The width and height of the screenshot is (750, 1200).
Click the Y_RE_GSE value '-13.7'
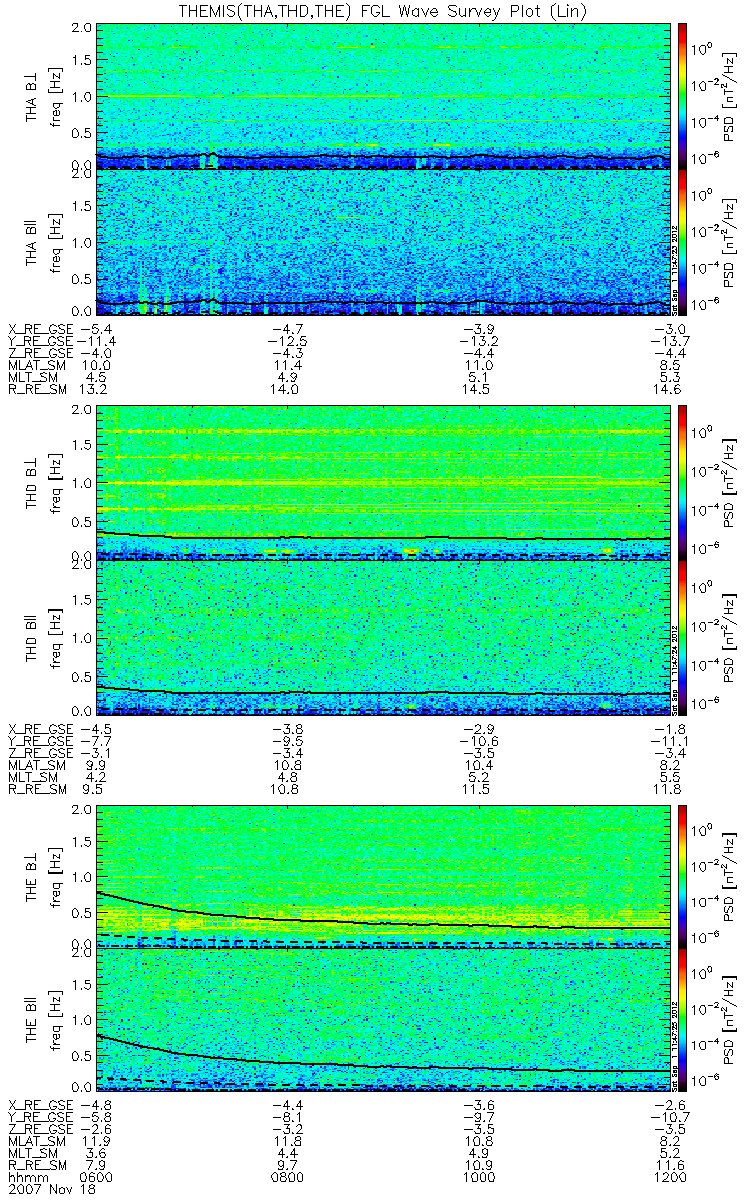(668, 341)
